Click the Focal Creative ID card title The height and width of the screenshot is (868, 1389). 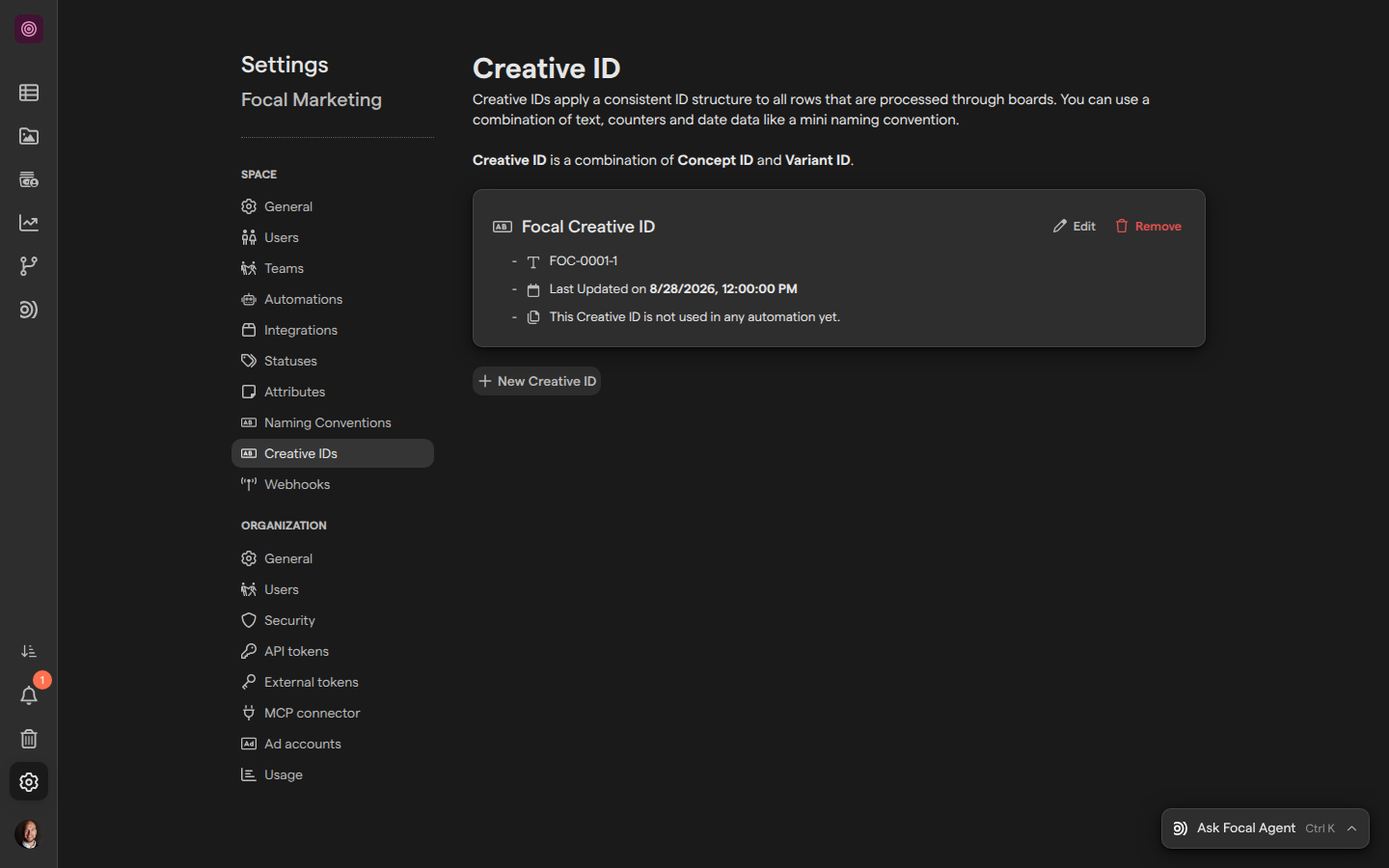click(588, 227)
